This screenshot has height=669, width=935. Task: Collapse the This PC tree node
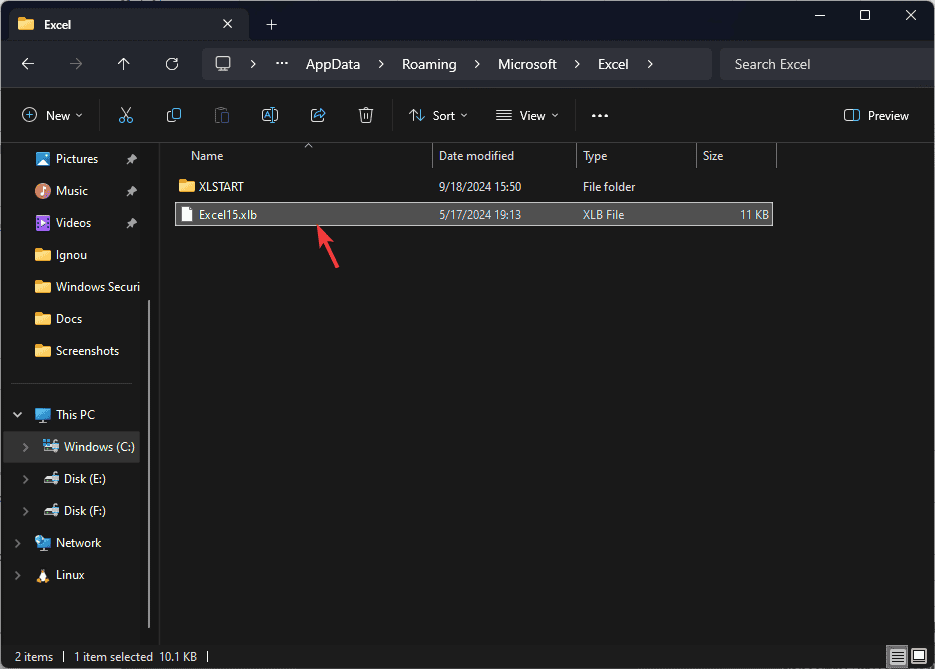click(x=18, y=415)
